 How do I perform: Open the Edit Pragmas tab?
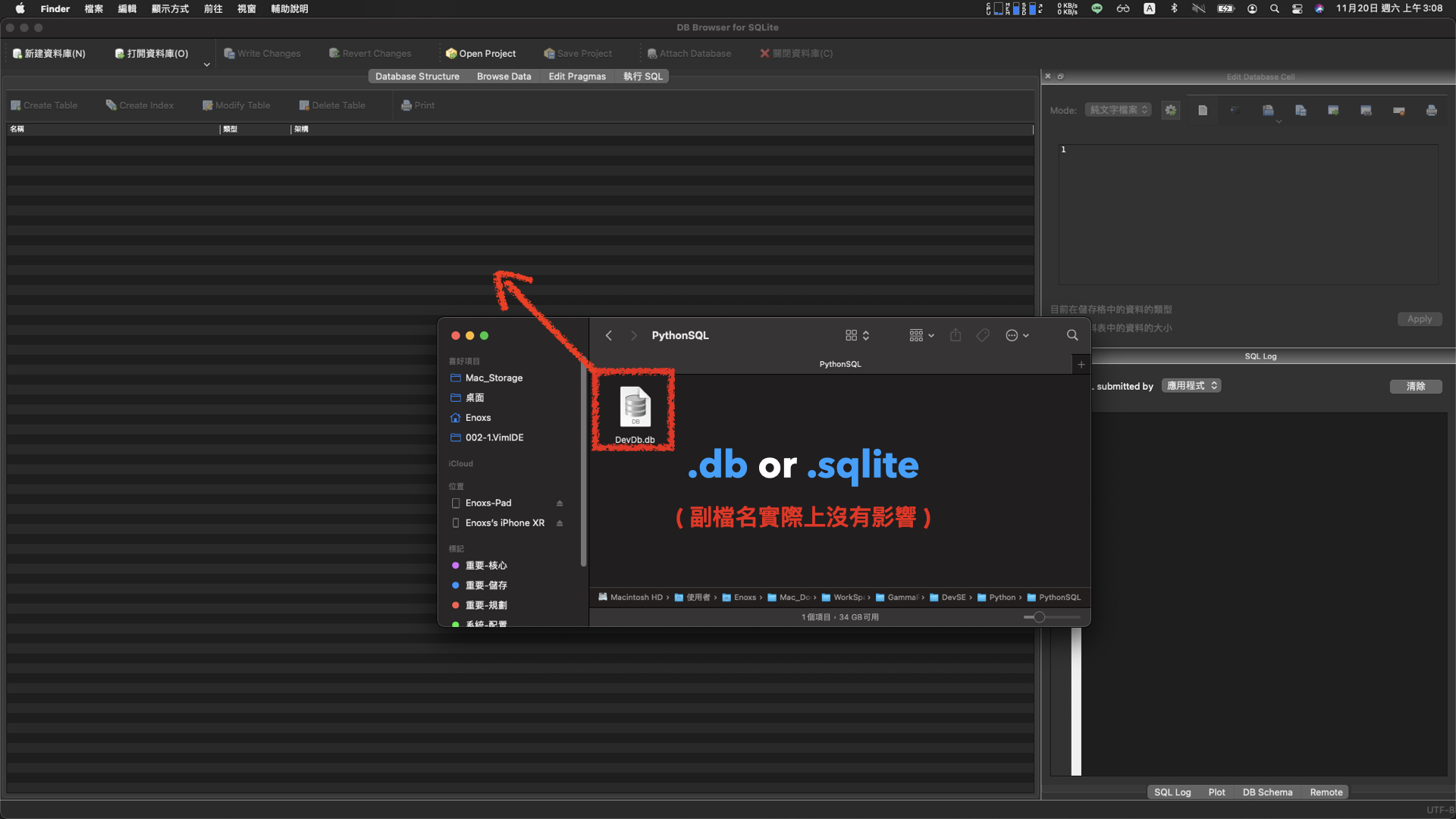tap(577, 77)
